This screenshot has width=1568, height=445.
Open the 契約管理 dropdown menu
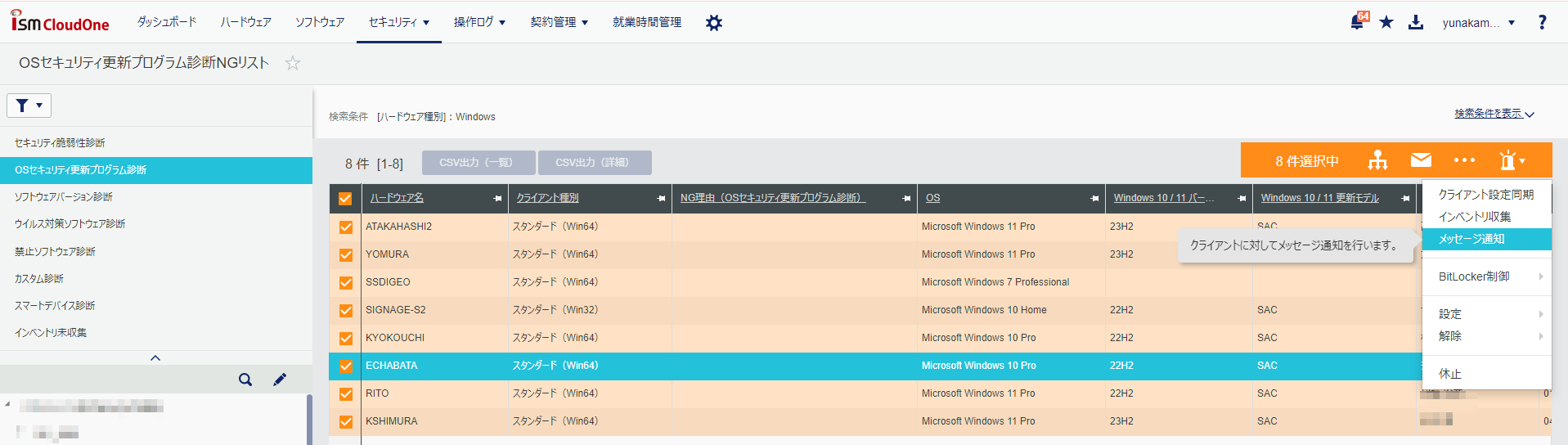[x=559, y=22]
